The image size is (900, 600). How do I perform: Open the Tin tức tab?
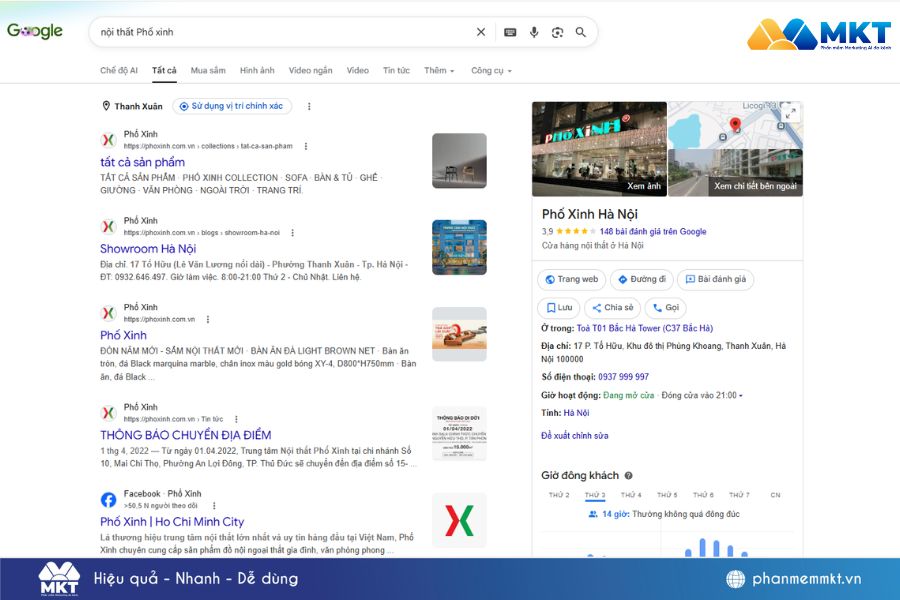[397, 71]
